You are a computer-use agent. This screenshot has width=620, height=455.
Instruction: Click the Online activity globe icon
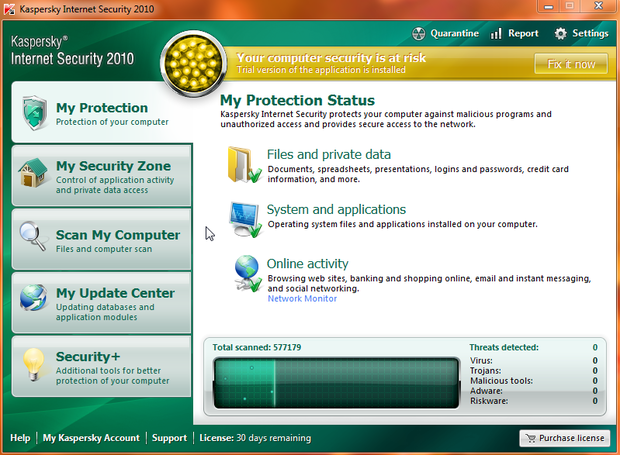[x=248, y=274]
